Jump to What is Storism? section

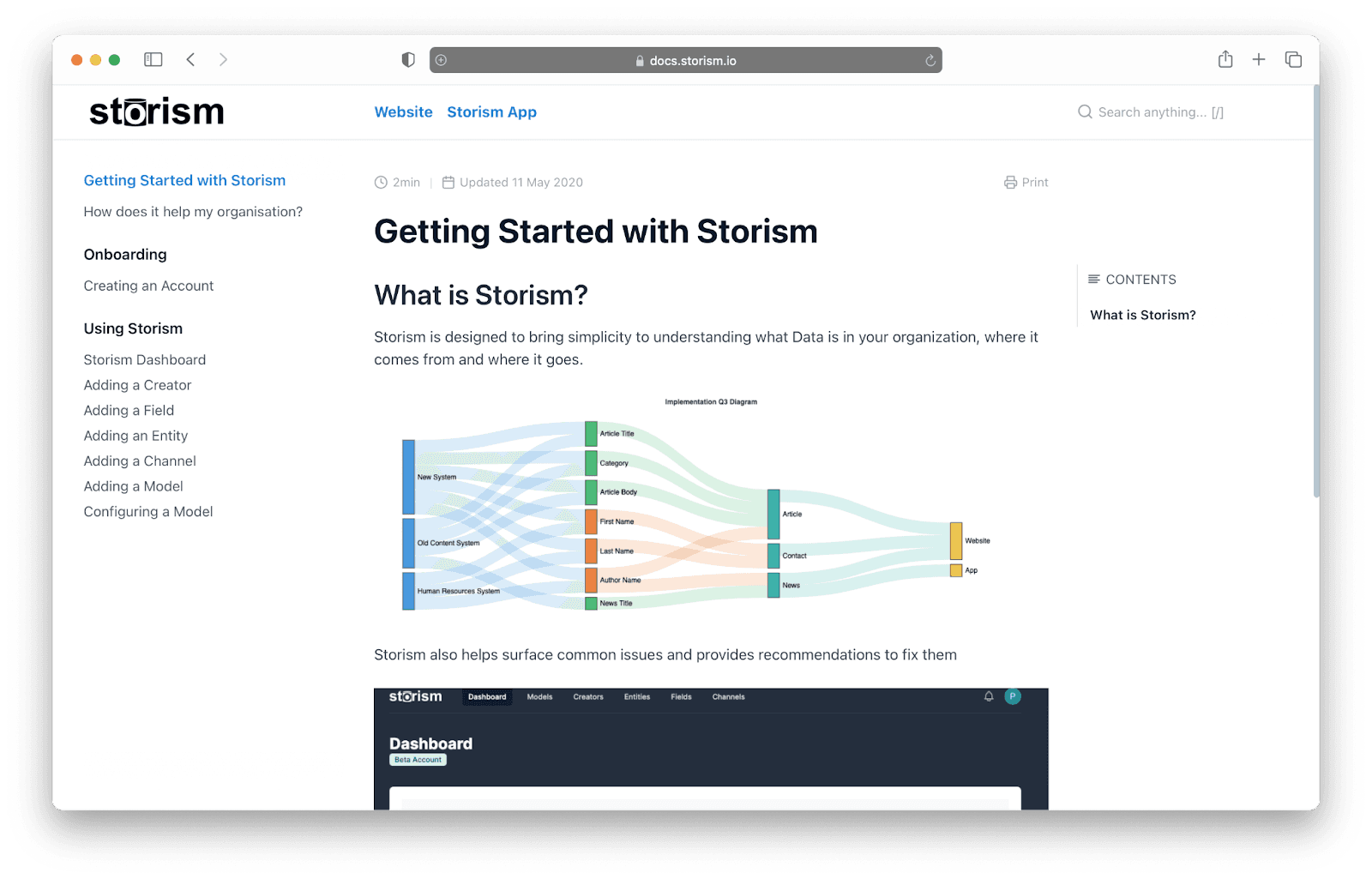[1142, 315]
